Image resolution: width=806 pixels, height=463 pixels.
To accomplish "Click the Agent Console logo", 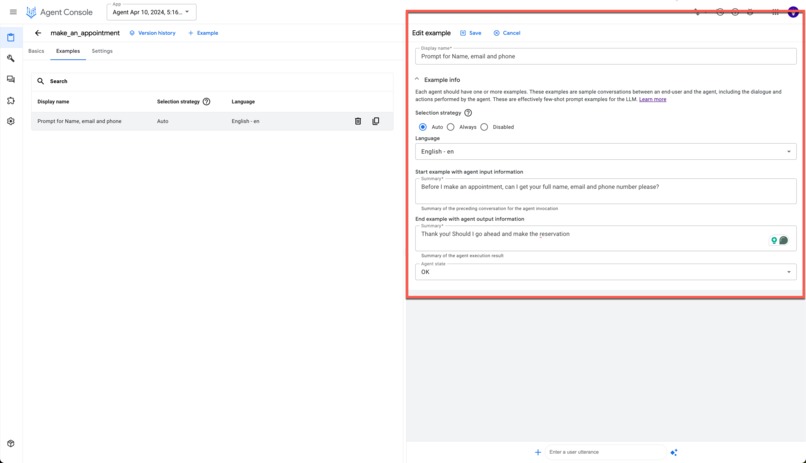I will [x=59, y=12].
